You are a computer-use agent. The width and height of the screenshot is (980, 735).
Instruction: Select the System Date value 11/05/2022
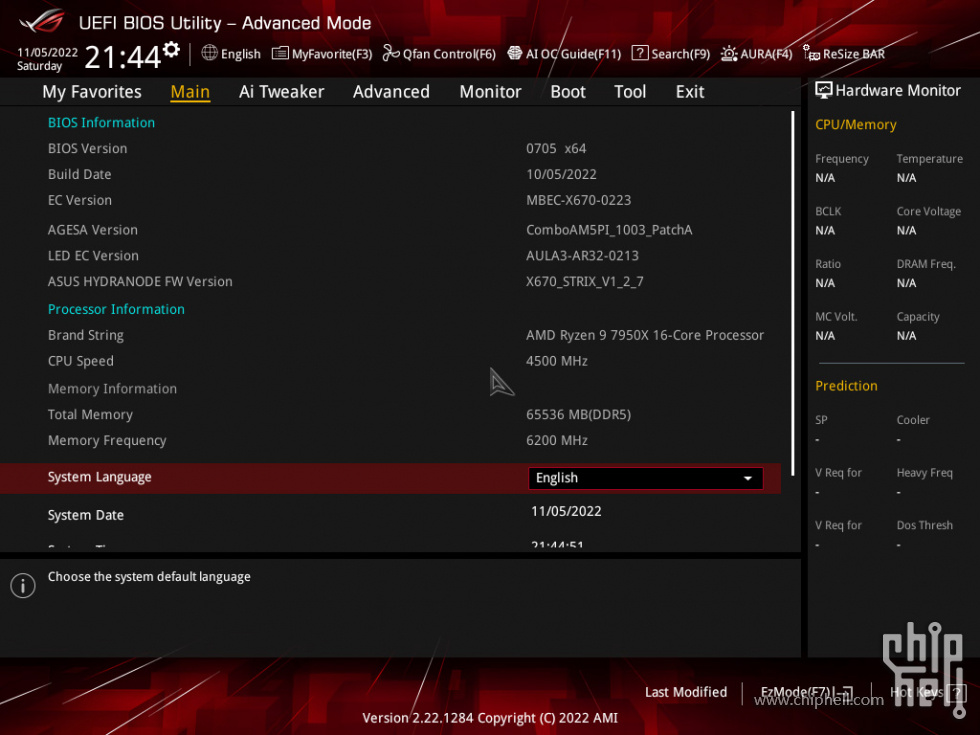(x=566, y=511)
